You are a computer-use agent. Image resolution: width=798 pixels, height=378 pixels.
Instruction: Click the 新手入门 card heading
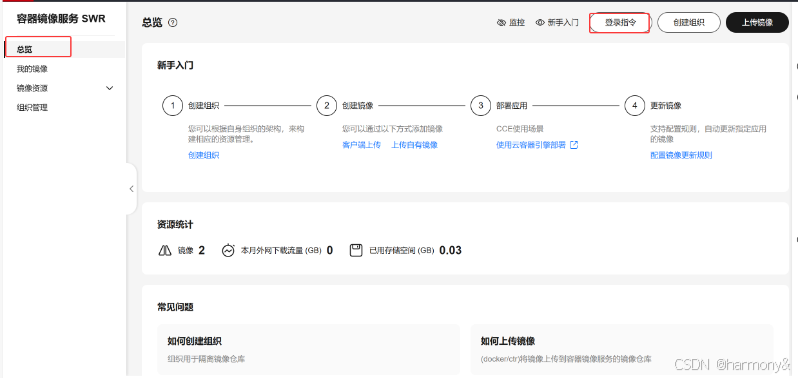click(176, 66)
